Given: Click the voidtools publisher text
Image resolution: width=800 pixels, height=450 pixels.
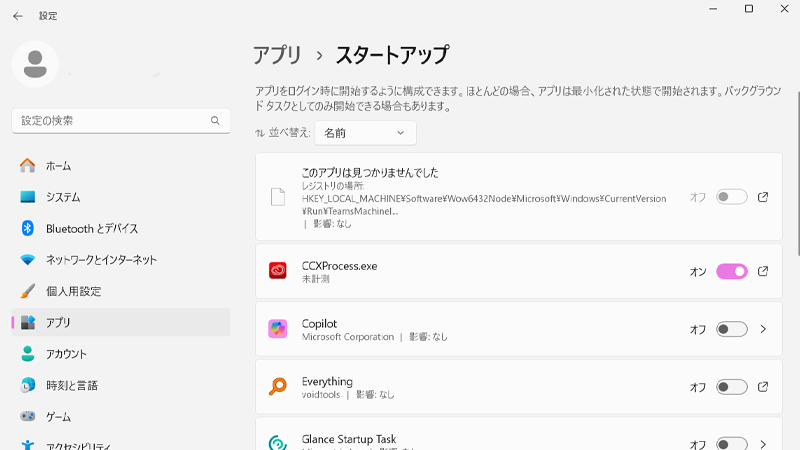Looking at the screenshot, I should (x=321, y=394).
